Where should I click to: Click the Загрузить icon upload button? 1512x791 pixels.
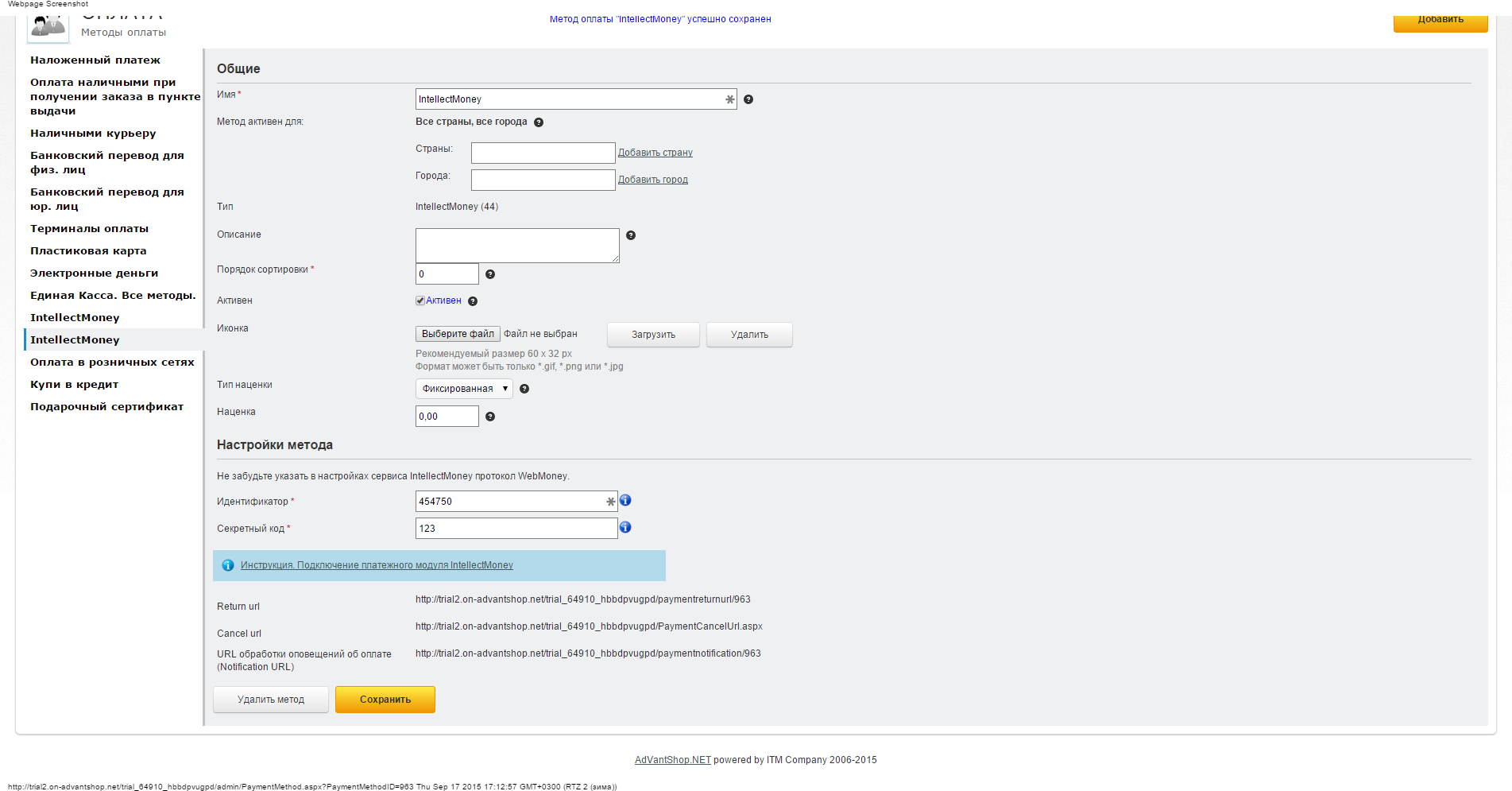(653, 335)
